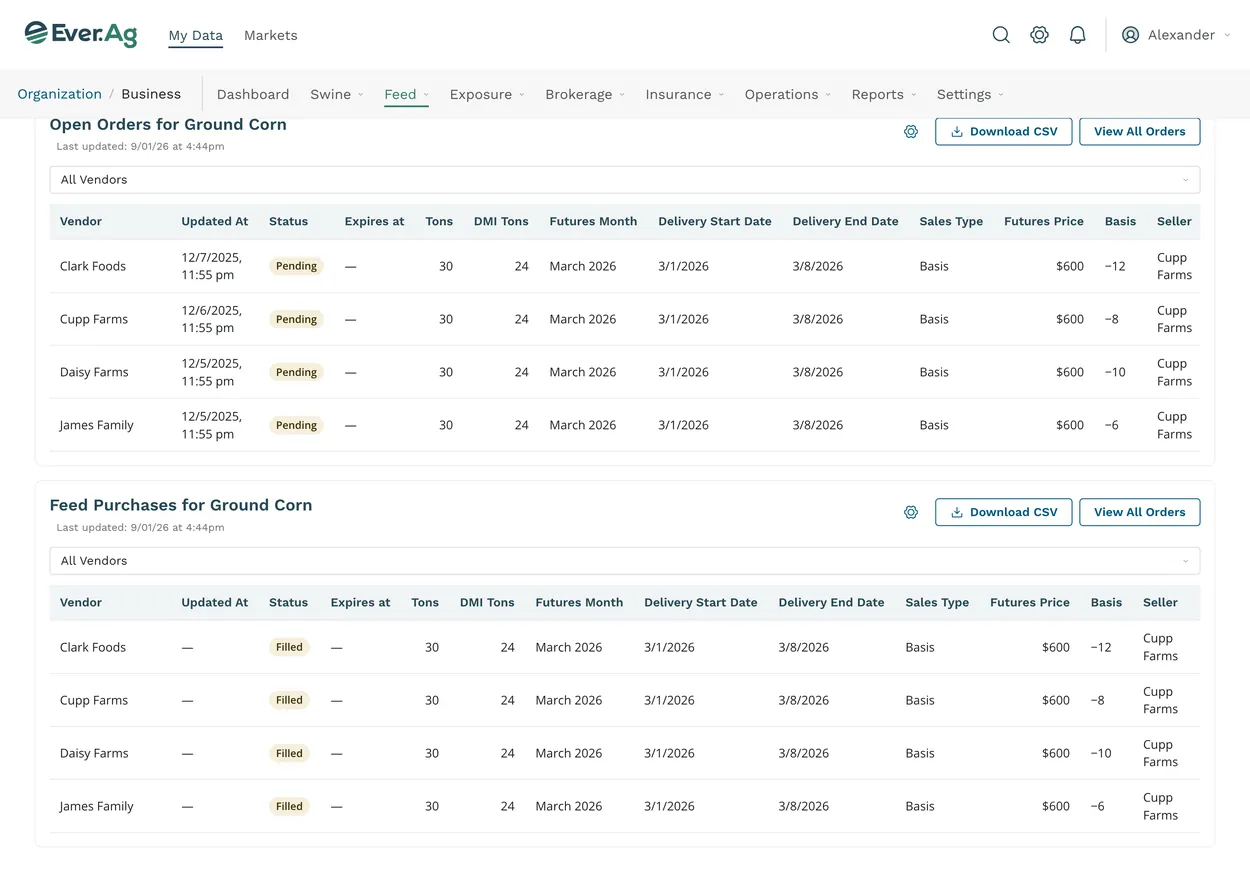Select Daisy Farms in Open Orders
Screen dimensions: 1250x889
click(x=94, y=372)
